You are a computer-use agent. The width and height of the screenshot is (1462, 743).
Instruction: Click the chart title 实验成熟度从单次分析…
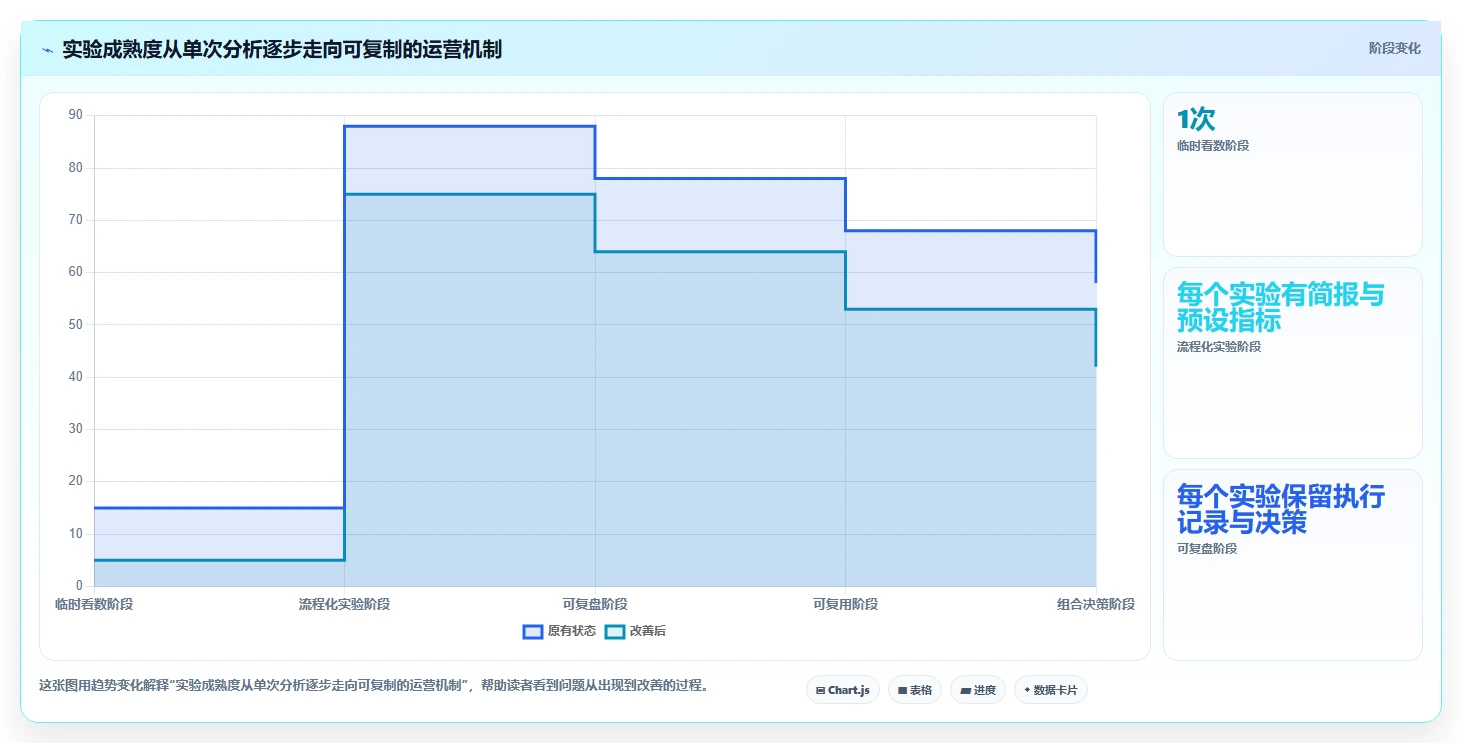[282, 49]
